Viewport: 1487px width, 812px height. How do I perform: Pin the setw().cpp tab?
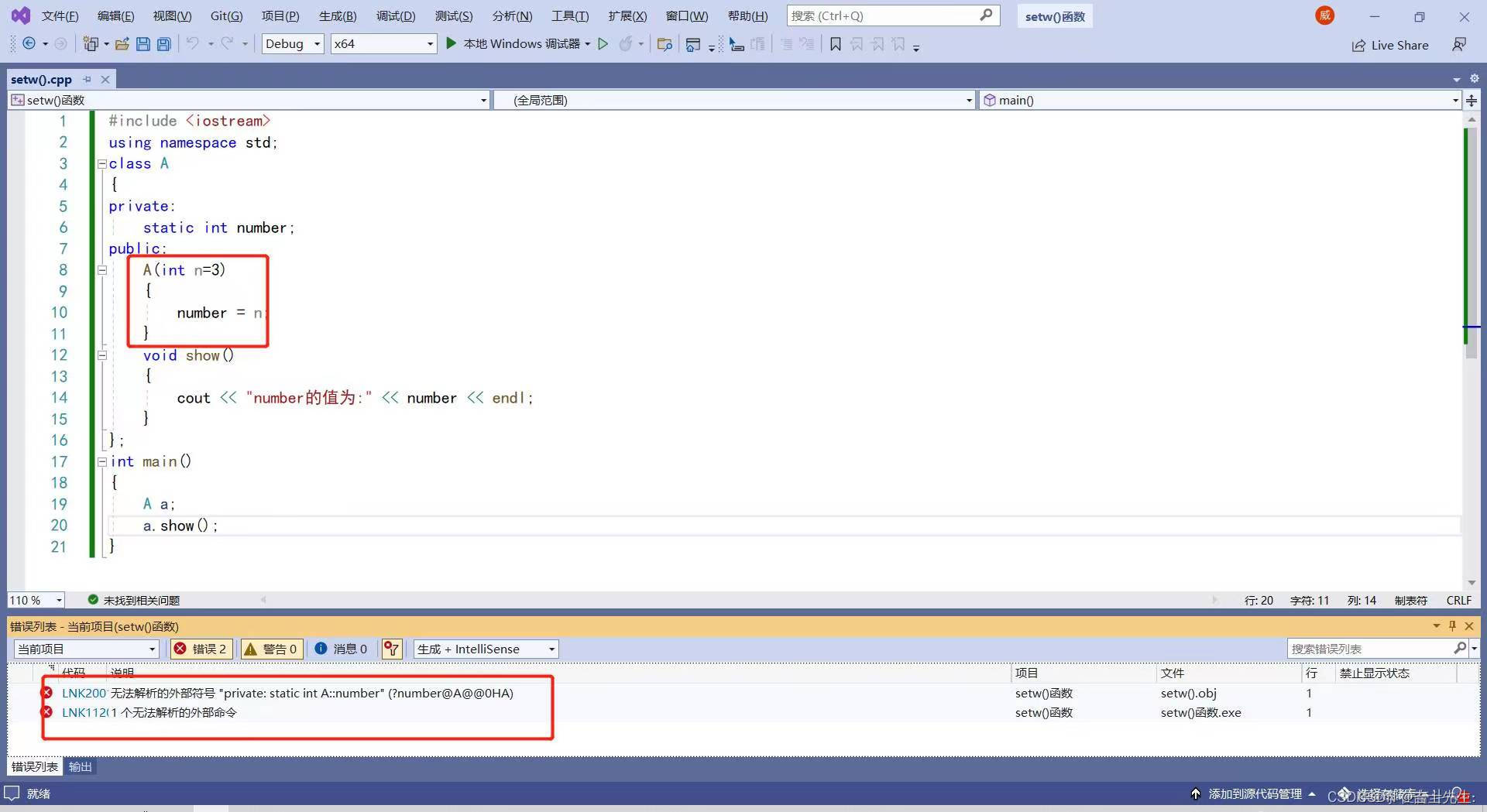click(x=87, y=79)
